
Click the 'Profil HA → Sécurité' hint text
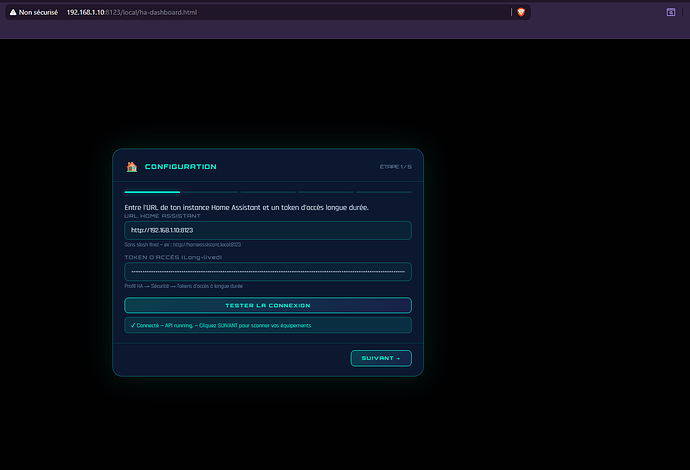click(184, 286)
